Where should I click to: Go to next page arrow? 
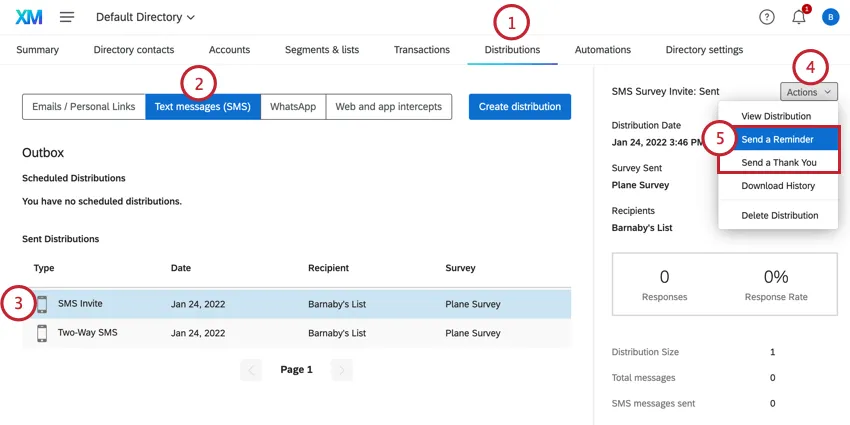pyautogui.click(x=342, y=370)
